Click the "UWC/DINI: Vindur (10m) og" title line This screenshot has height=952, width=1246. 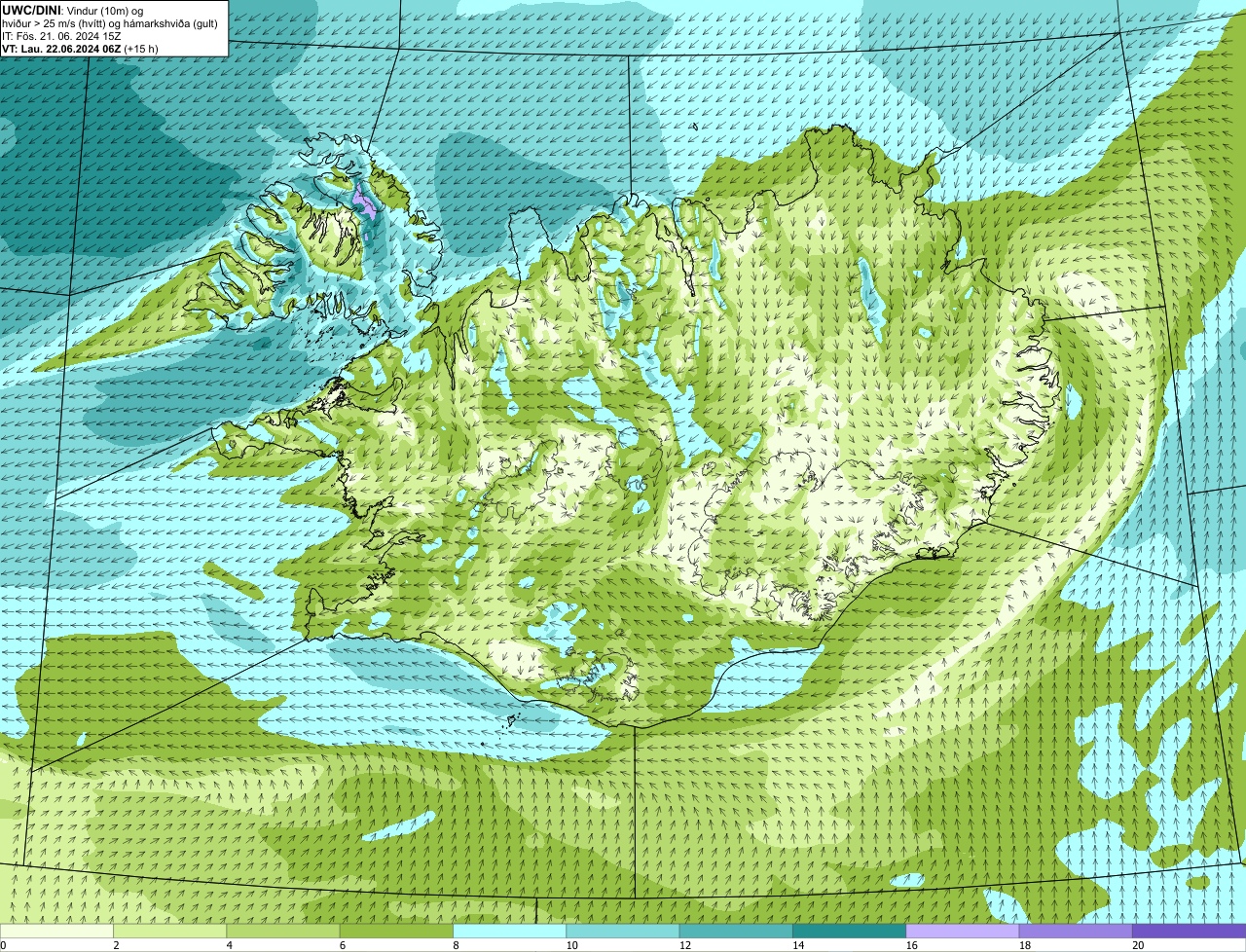pos(72,10)
